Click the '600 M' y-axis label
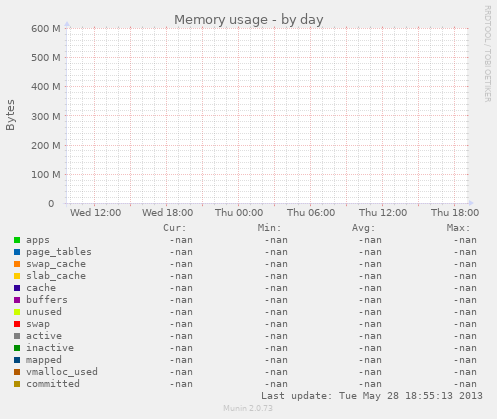Image resolution: width=497 pixels, height=419 pixels. click(x=46, y=29)
